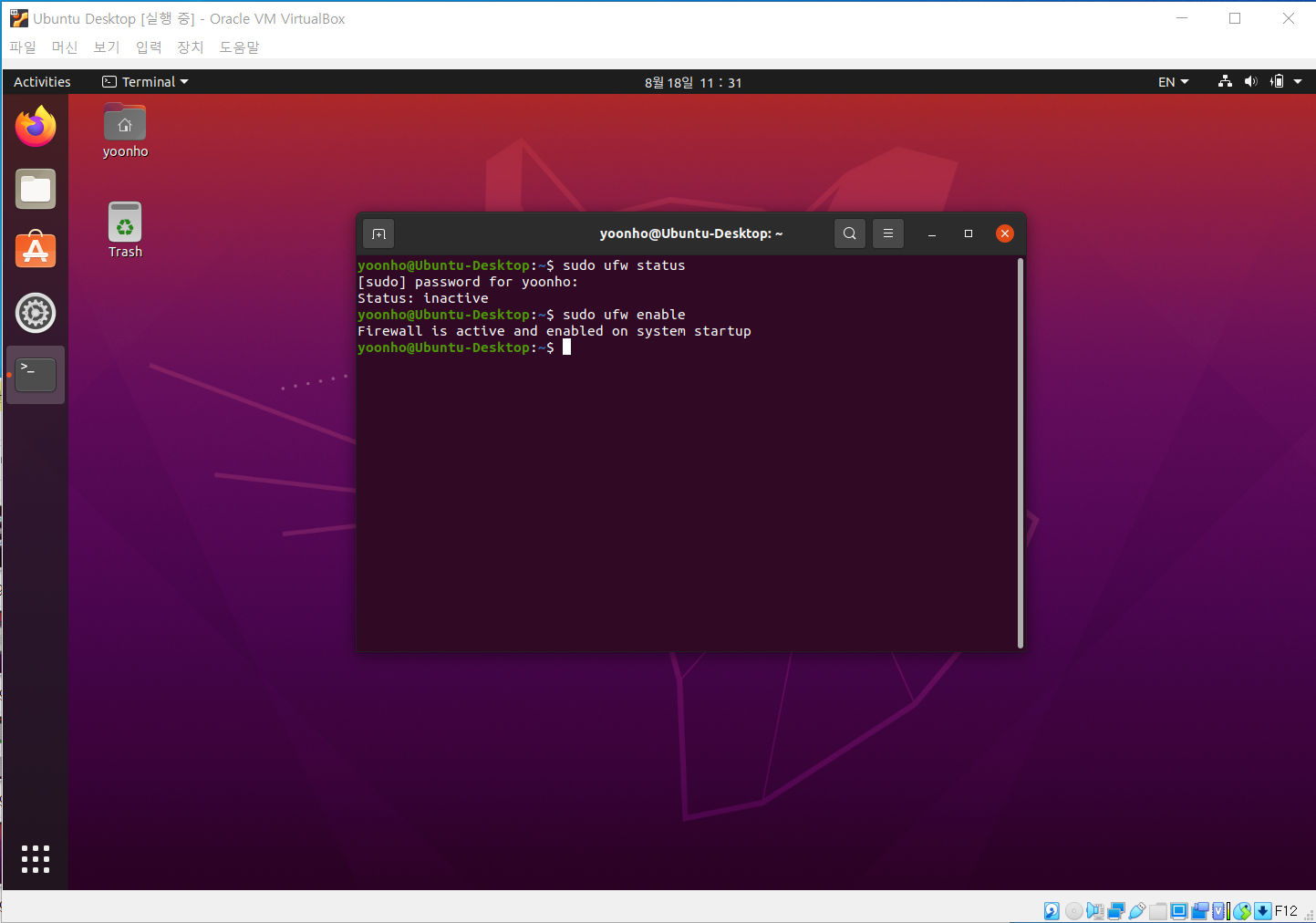
Task: Click the VirtualBox display status icon
Action: click(1179, 910)
